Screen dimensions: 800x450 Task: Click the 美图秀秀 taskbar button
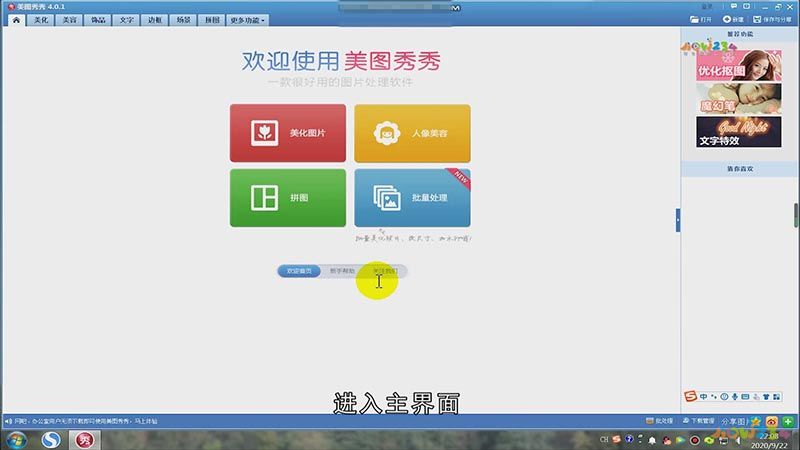pyautogui.click(x=85, y=440)
